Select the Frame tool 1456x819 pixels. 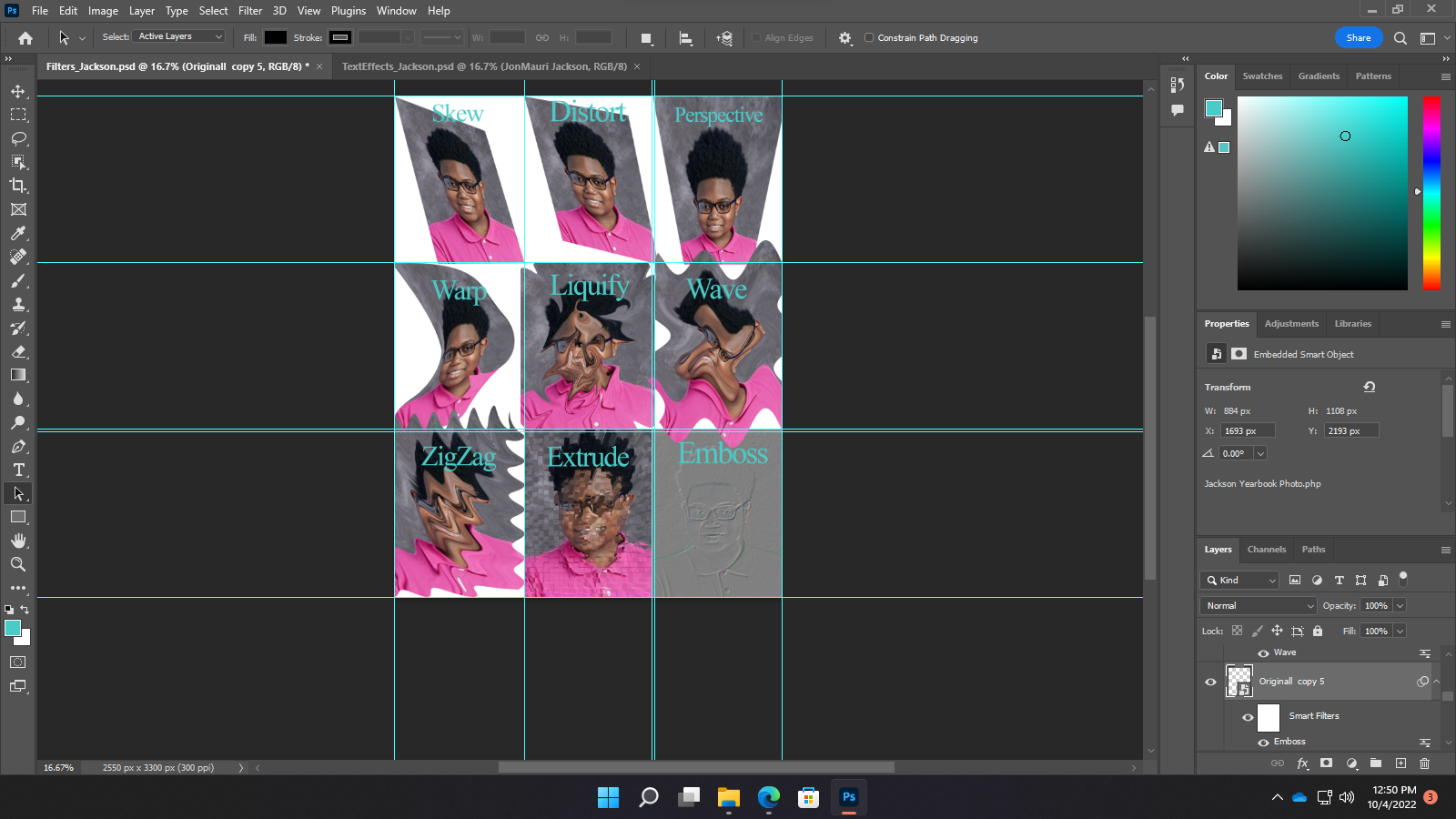pyautogui.click(x=18, y=209)
